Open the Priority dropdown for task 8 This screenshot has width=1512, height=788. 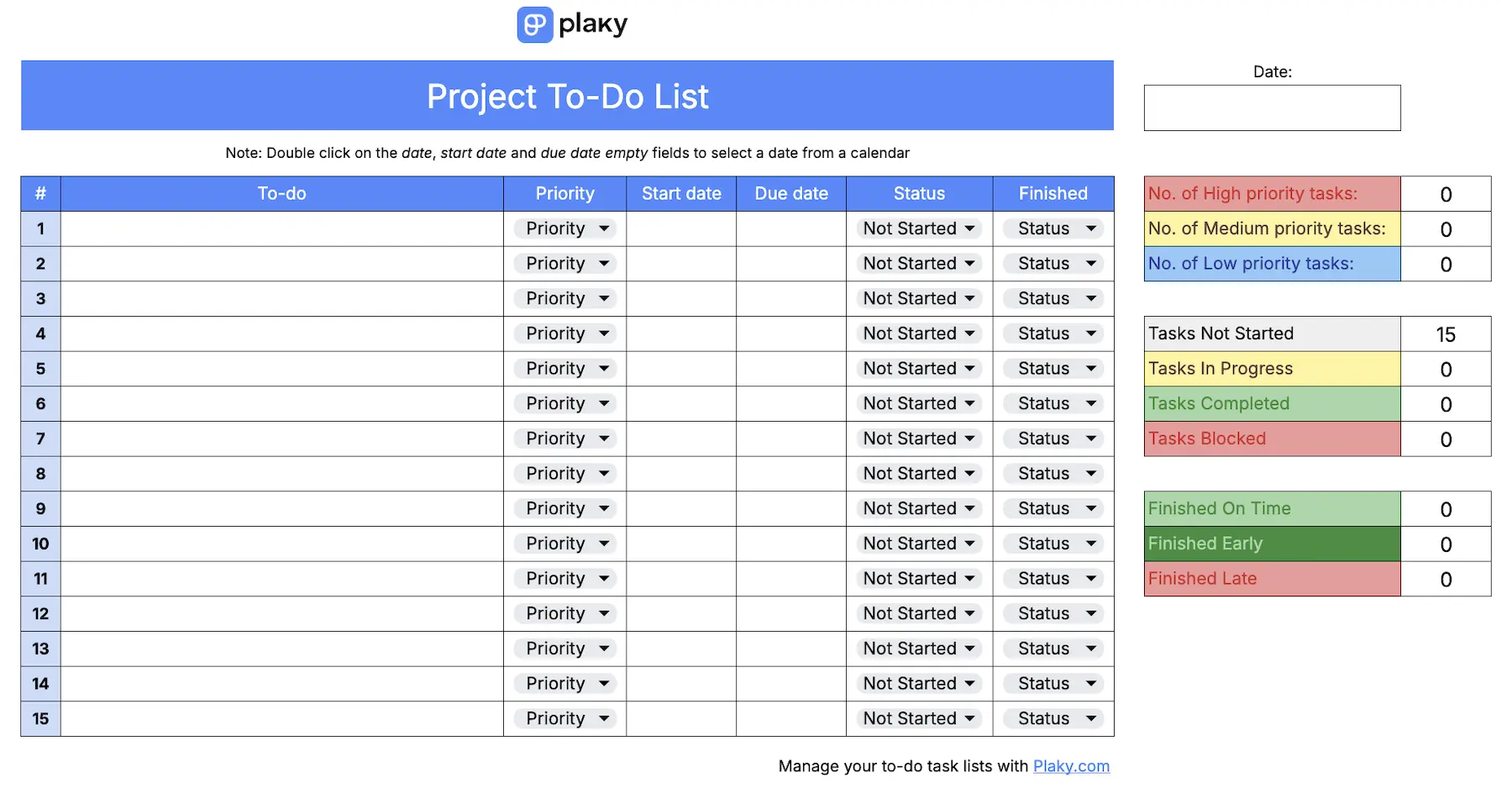(x=564, y=473)
